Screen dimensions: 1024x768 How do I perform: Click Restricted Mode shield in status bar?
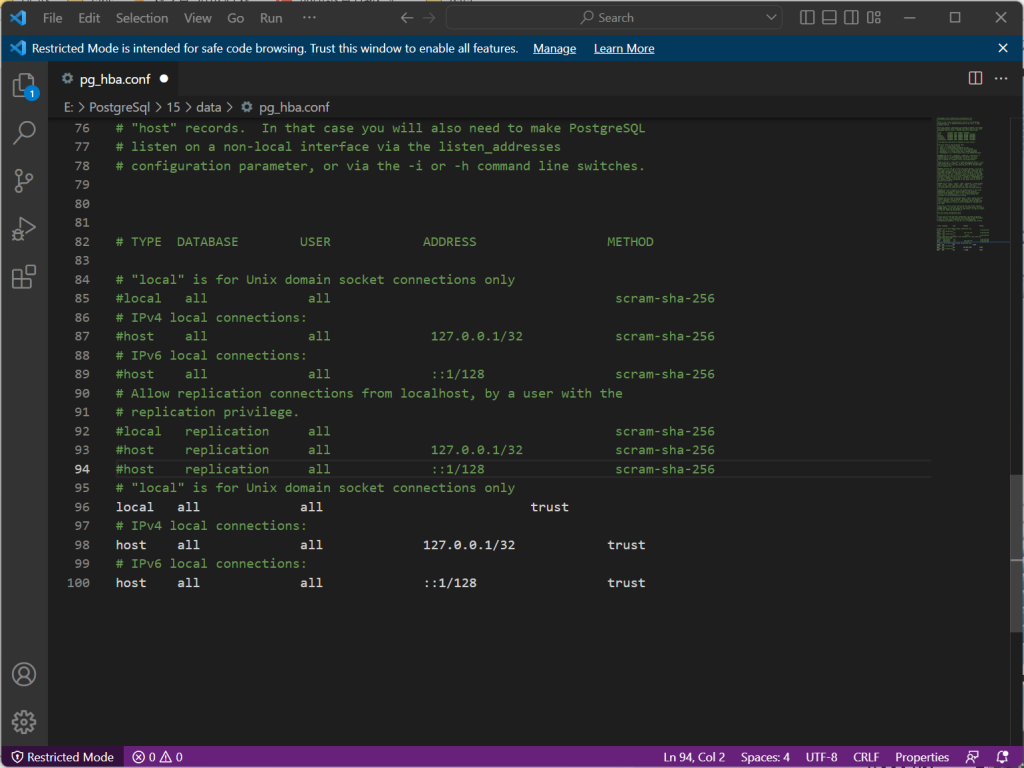(63, 757)
